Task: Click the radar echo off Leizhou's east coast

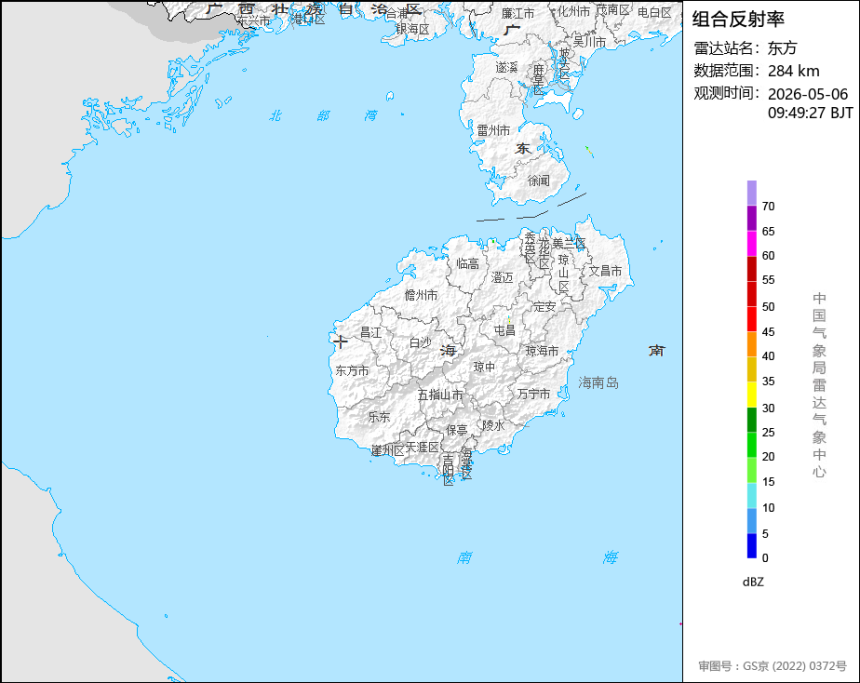Action: tap(589, 151)
